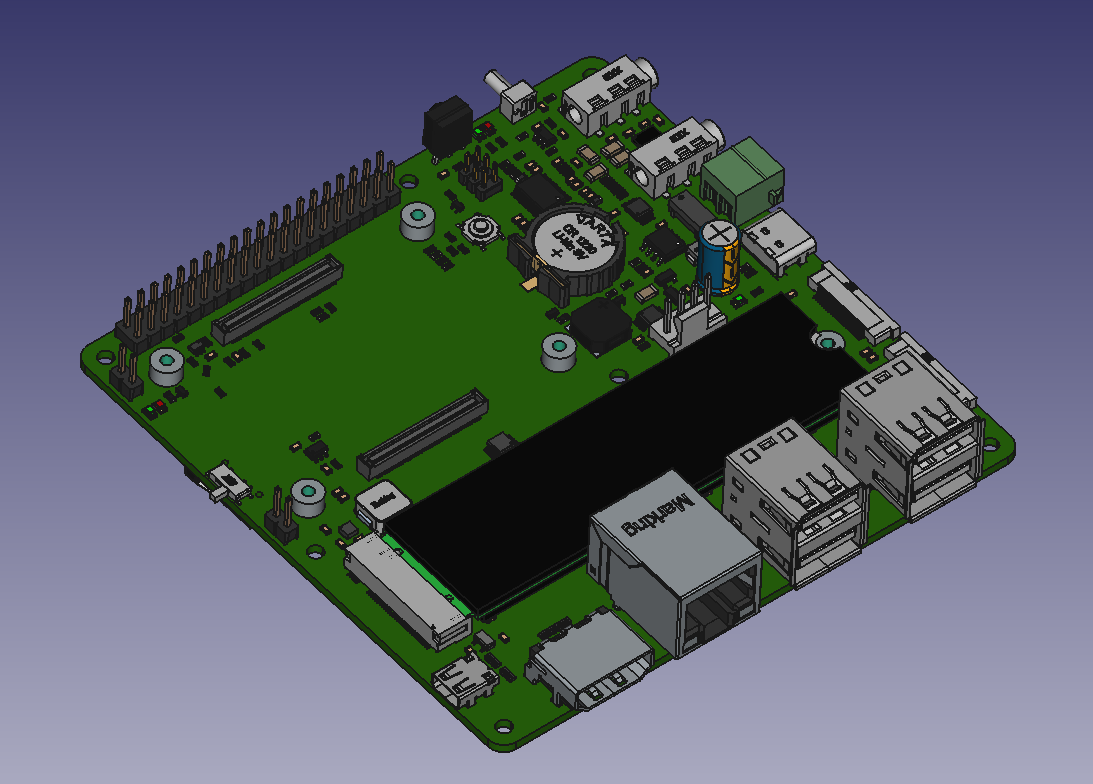Select the 40-pin GPIO header row
Image resolution: width=1093 pixels, height=784 pixels.
[x=258, y=250]
